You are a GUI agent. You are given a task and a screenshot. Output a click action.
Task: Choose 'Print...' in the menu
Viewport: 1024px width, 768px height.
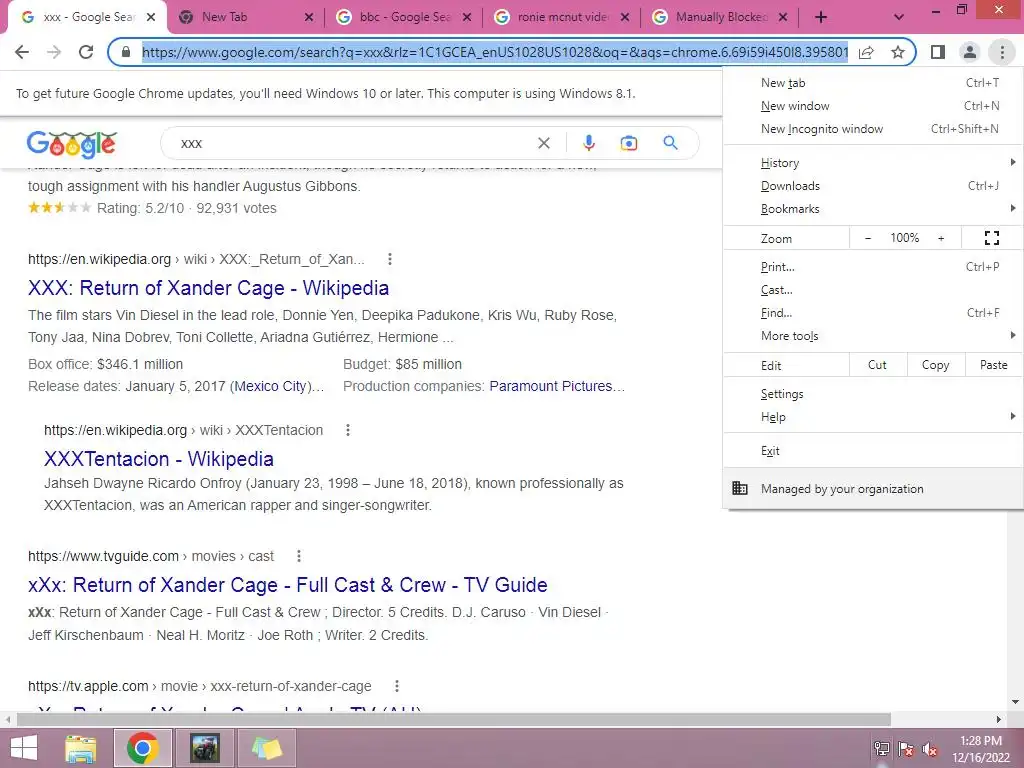[873, 266]
